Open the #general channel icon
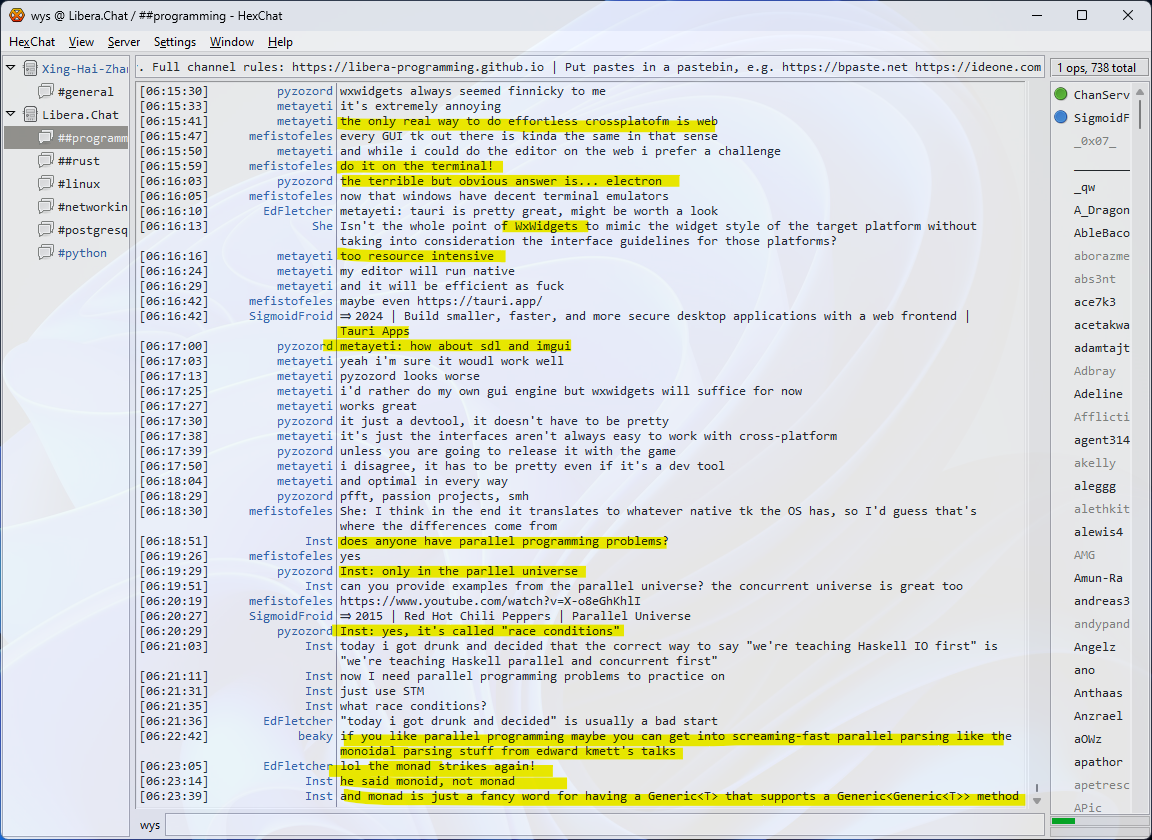Viewport: 1152px width, 840px height. pyautogui.click(x=46, y=92)
